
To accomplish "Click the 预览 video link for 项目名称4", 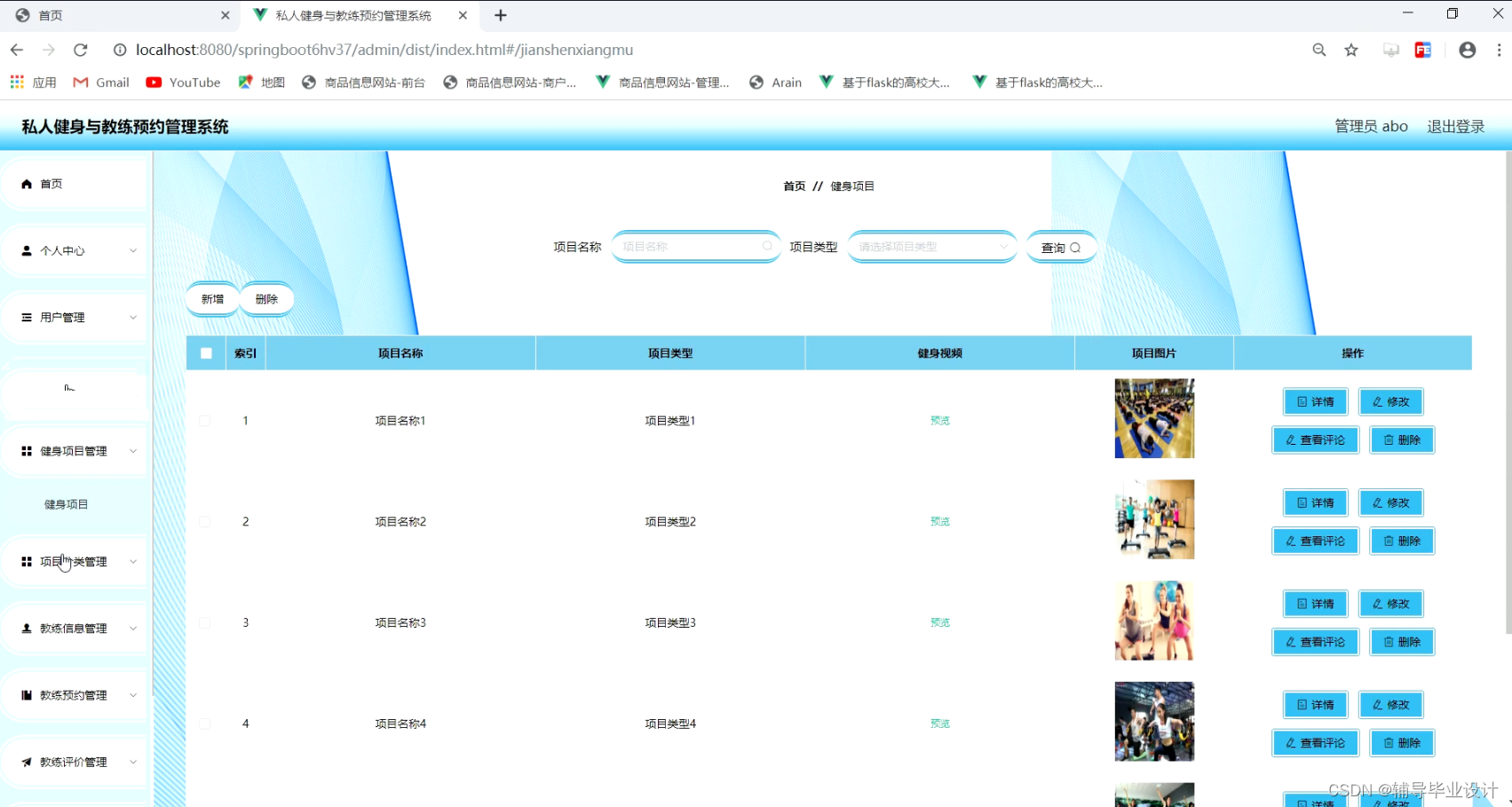I will (939, 724).
